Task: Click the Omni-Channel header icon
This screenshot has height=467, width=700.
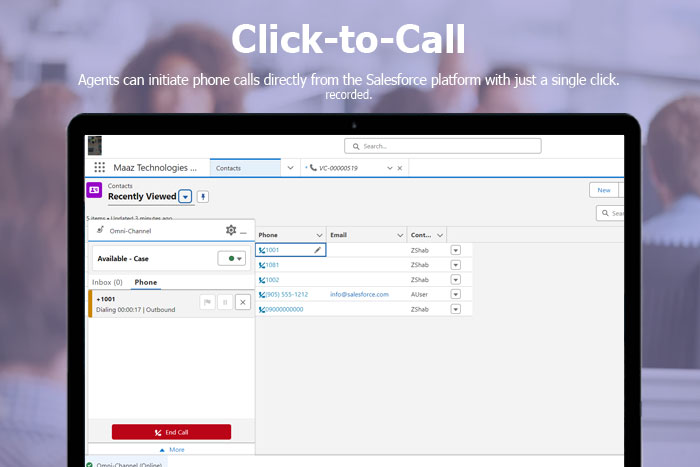Action: (100, 230)
